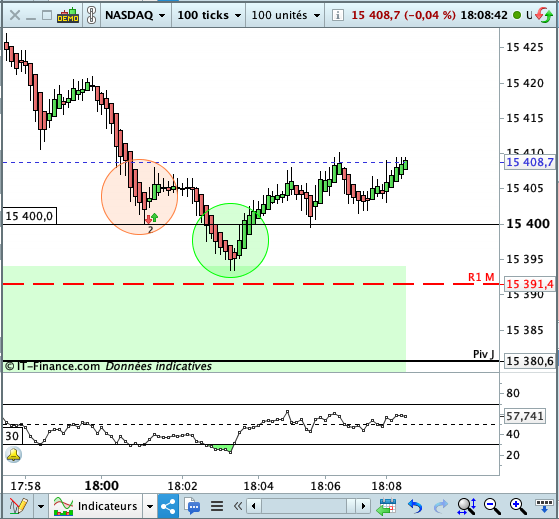Click the DEMO mode icon

click(68, 15)
